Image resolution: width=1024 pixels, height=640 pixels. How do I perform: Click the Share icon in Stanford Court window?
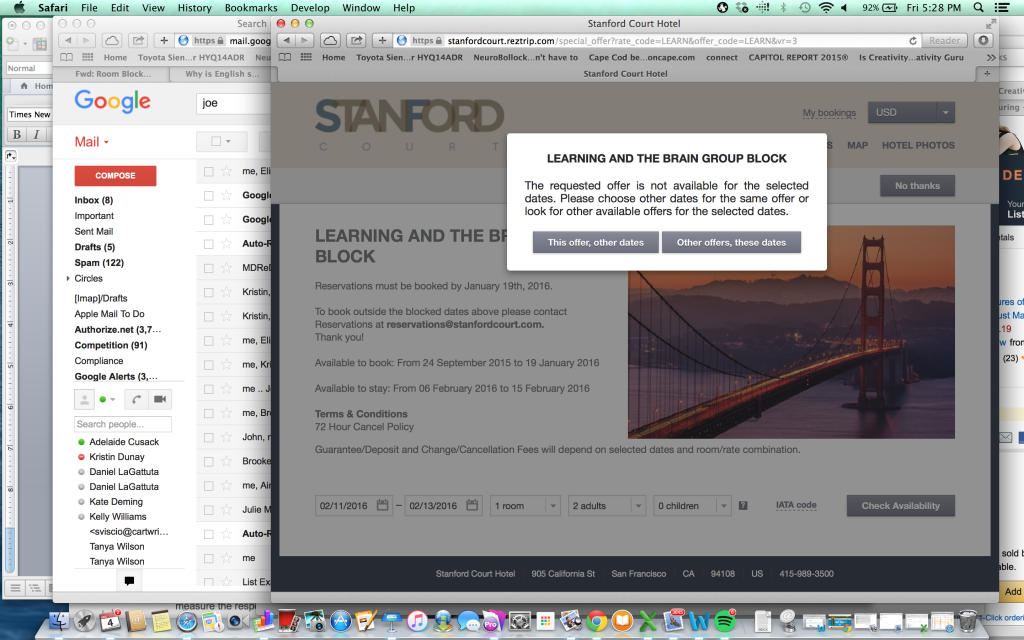coord(357,40)
